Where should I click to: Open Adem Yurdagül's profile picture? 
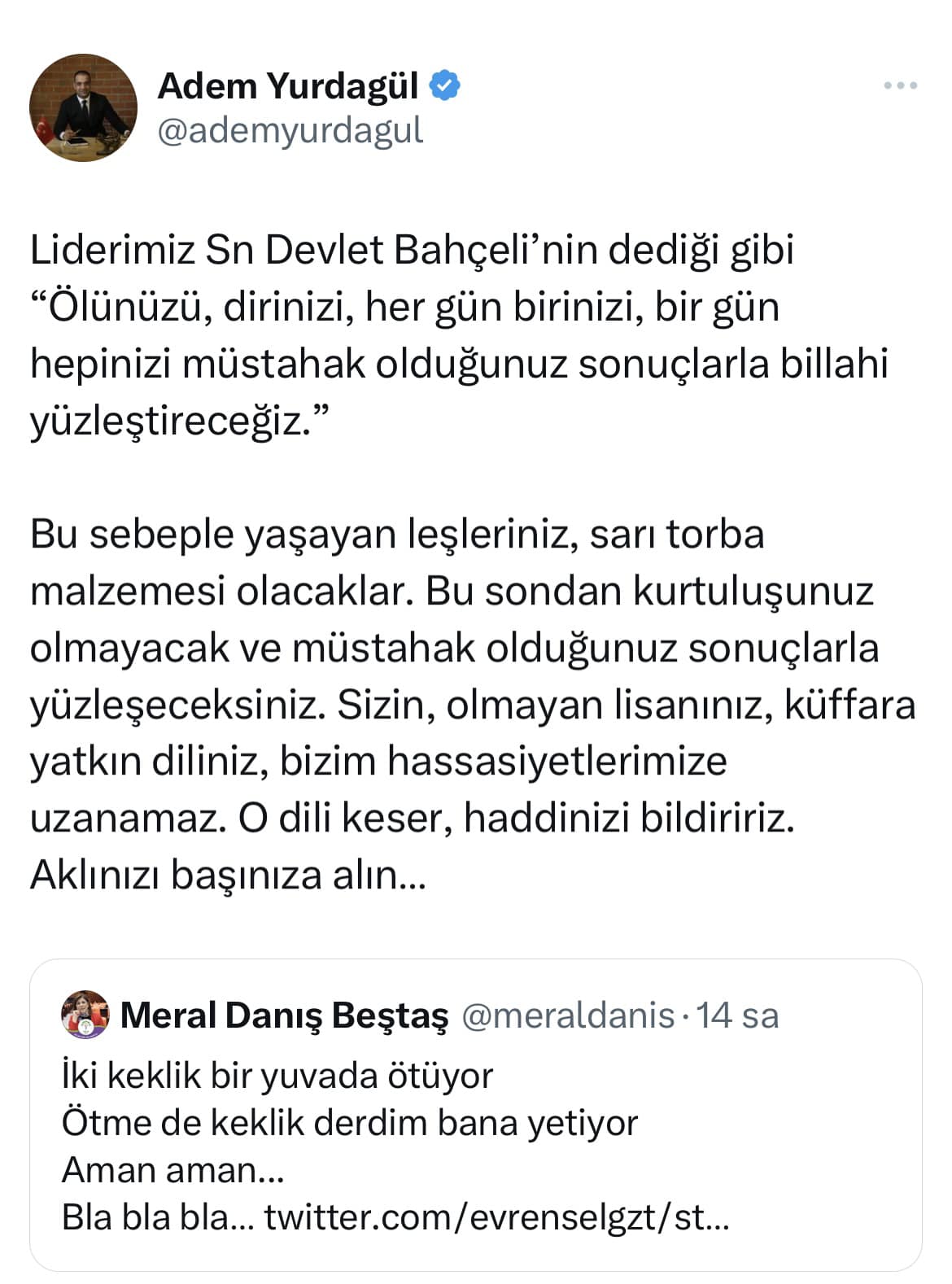tap(83, 108)
